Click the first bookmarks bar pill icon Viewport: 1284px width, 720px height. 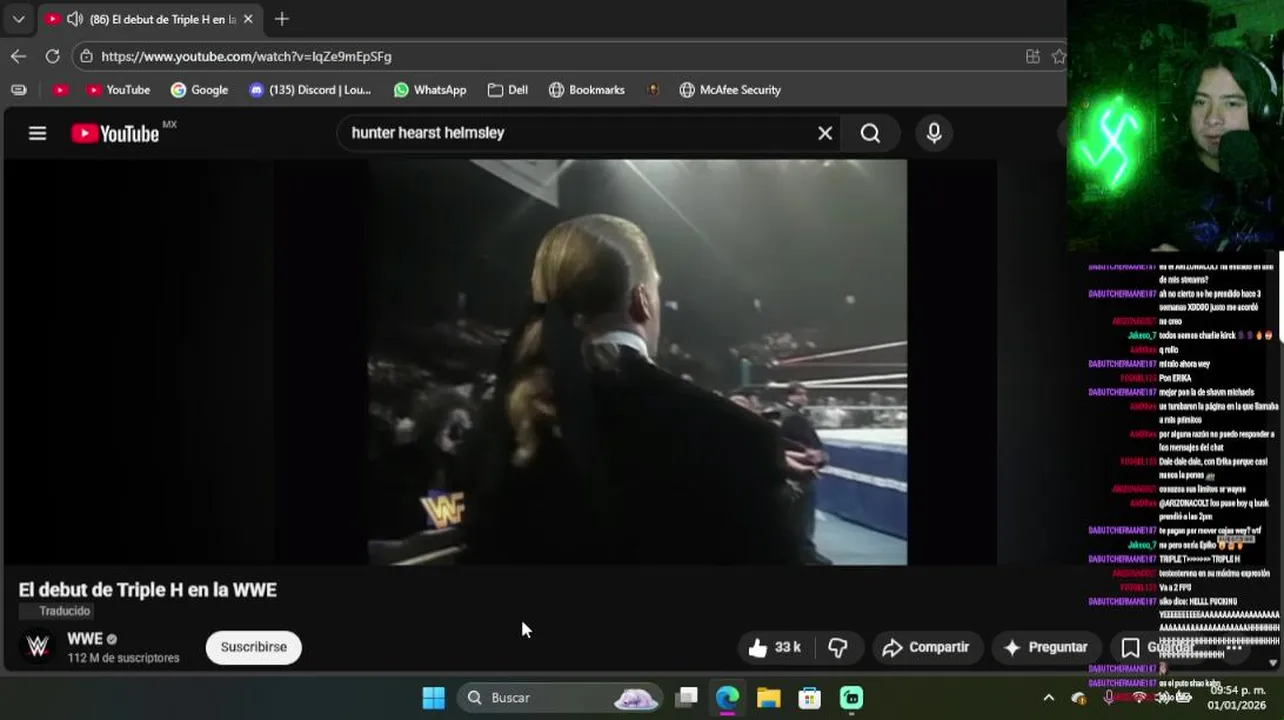click(x=18, y=90)
